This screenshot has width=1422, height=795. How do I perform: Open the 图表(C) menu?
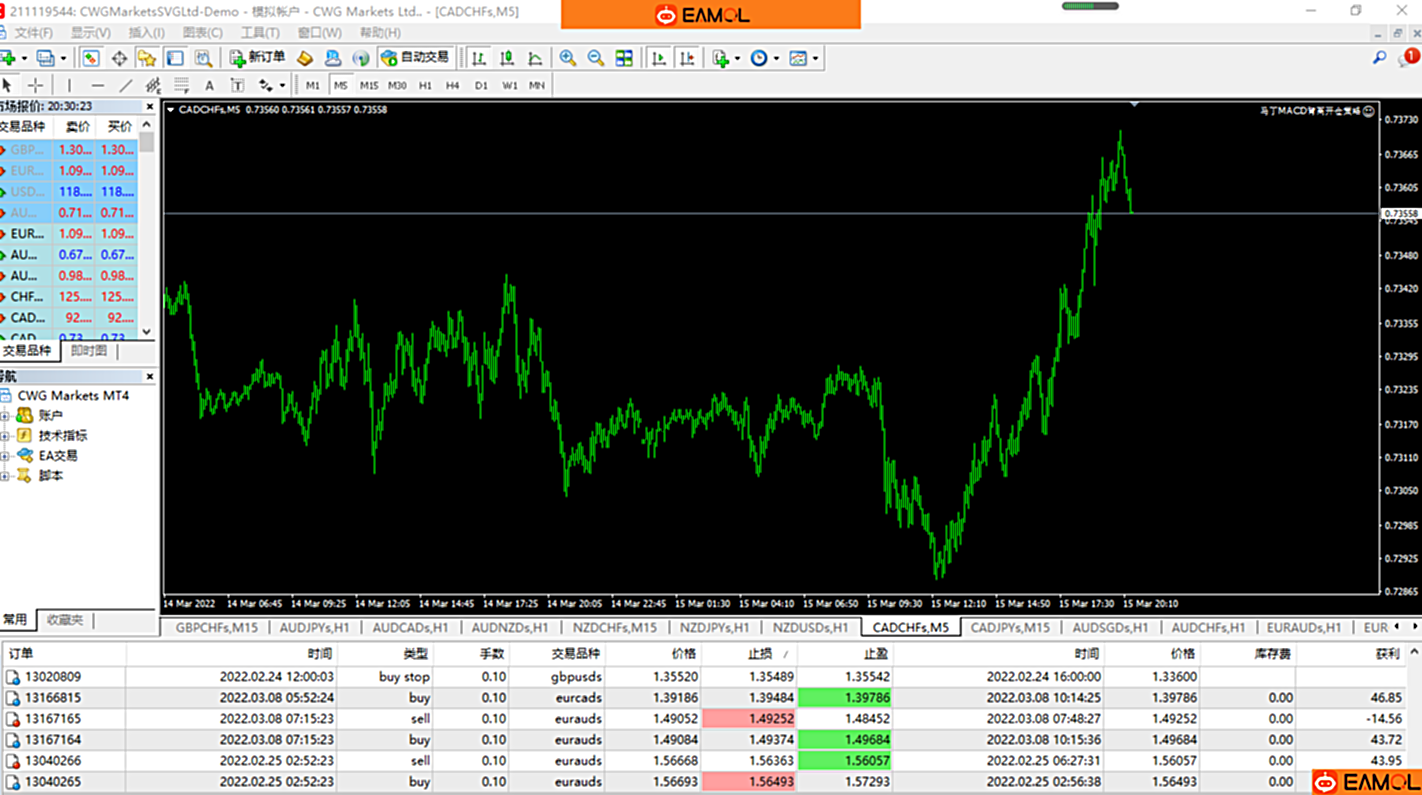pos(202,33)
